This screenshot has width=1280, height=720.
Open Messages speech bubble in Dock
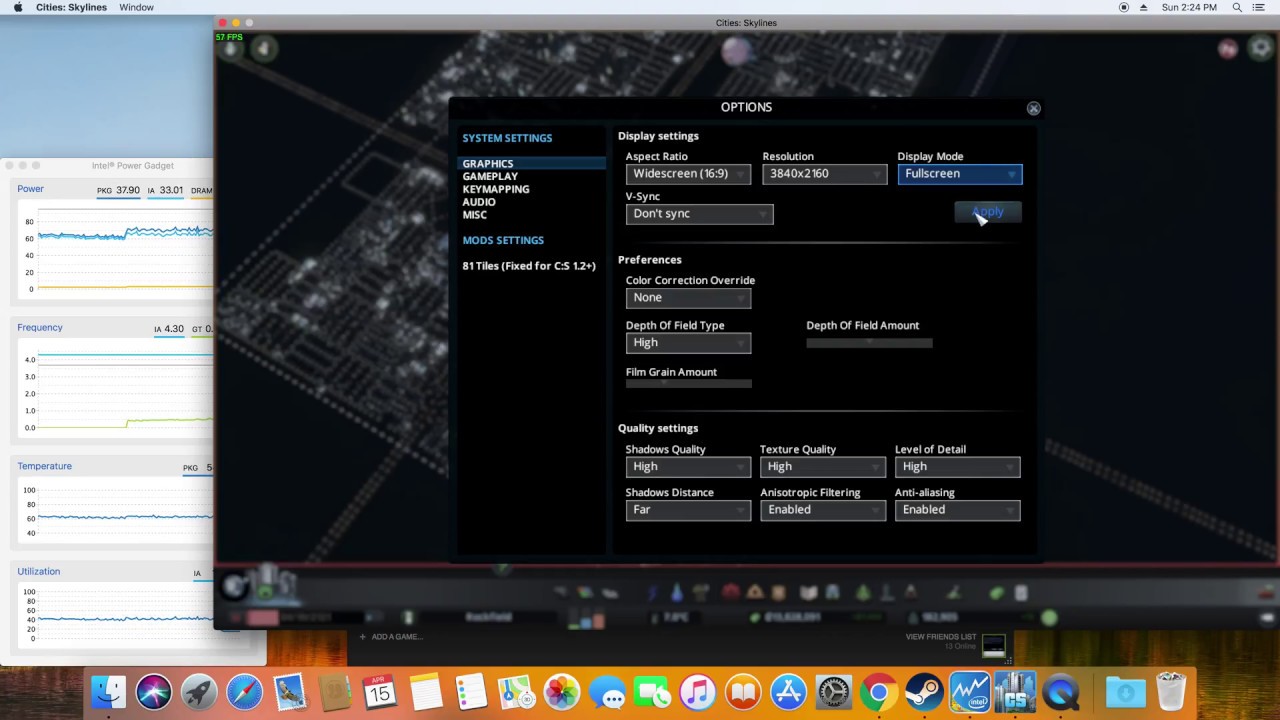pyautogui.click(x=607, y=692)
